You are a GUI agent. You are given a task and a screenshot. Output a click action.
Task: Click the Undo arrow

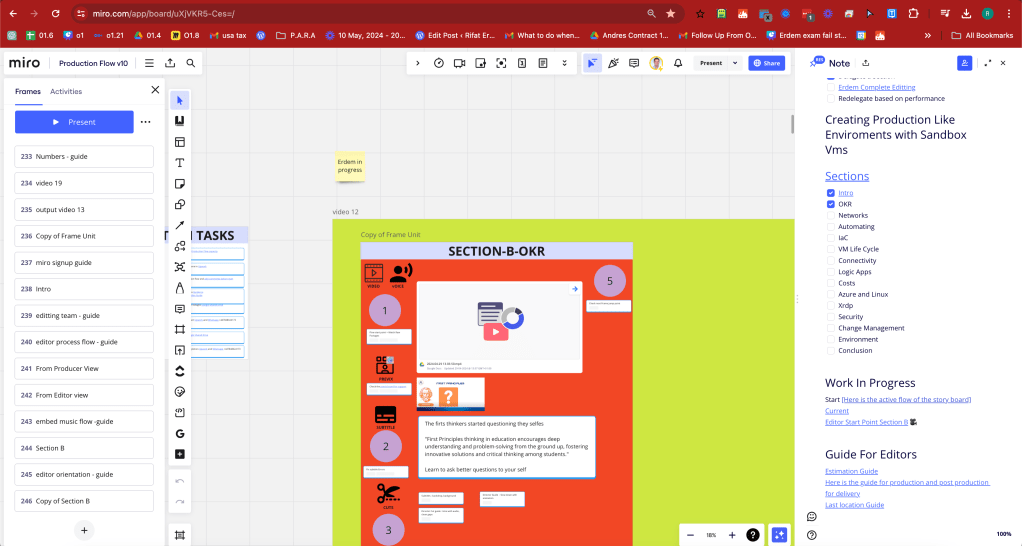(x=180, y=481)
